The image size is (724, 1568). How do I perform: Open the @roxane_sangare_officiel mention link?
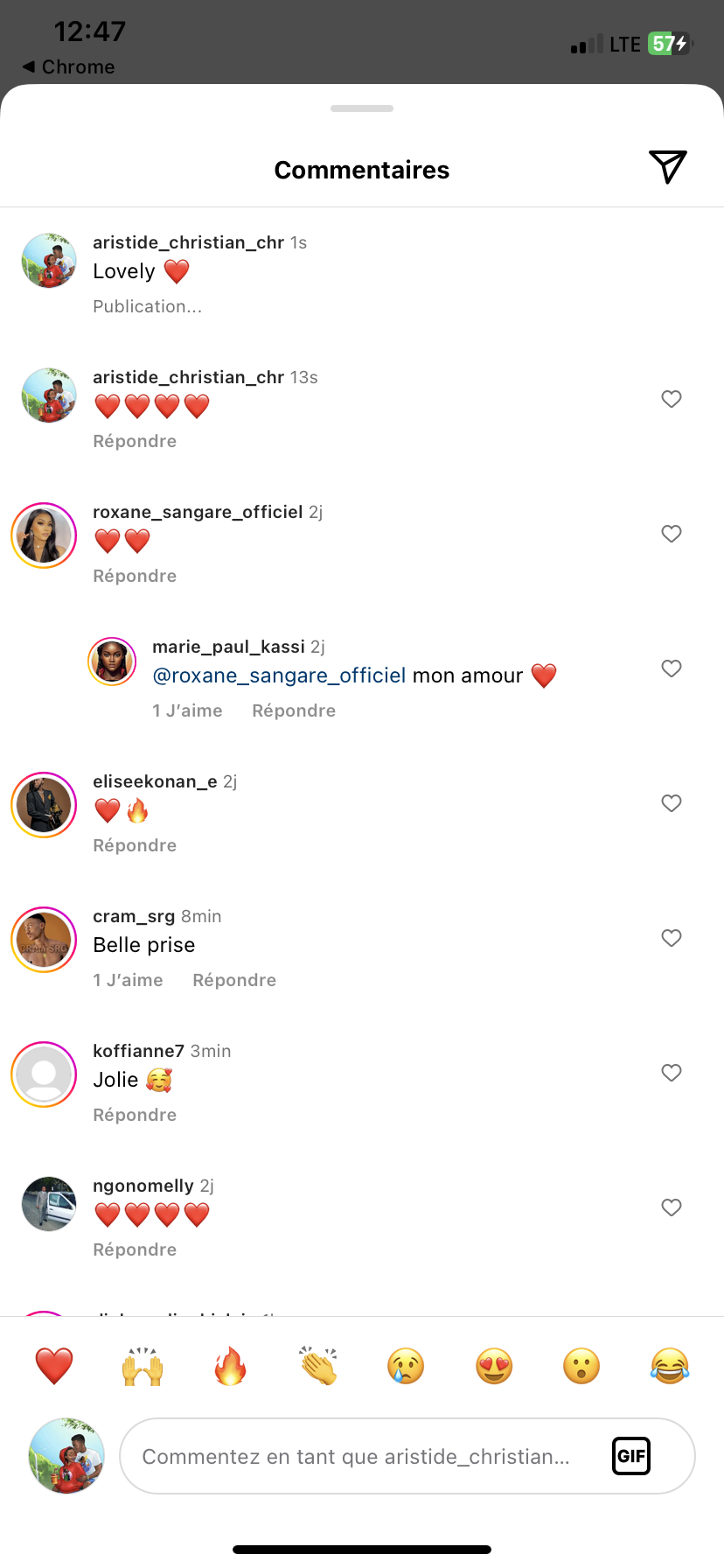[279, 675]
